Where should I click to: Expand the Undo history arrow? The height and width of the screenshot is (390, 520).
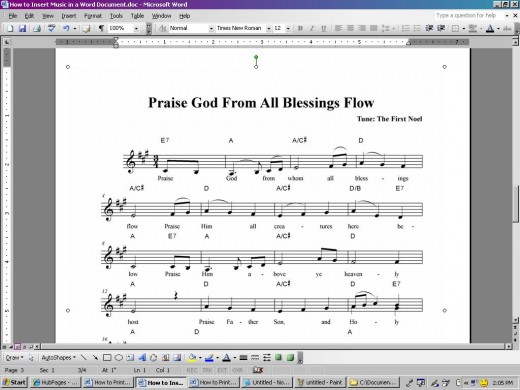[x=75, y=29]
